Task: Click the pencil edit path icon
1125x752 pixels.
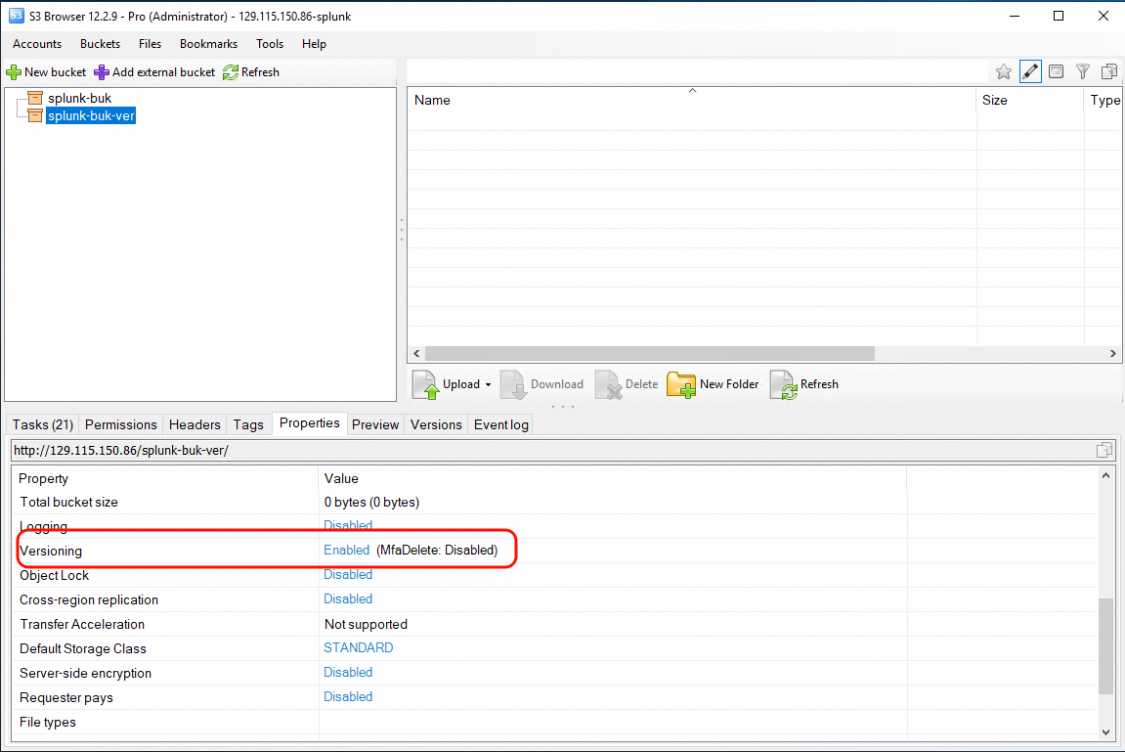Action: (1030, 72)
